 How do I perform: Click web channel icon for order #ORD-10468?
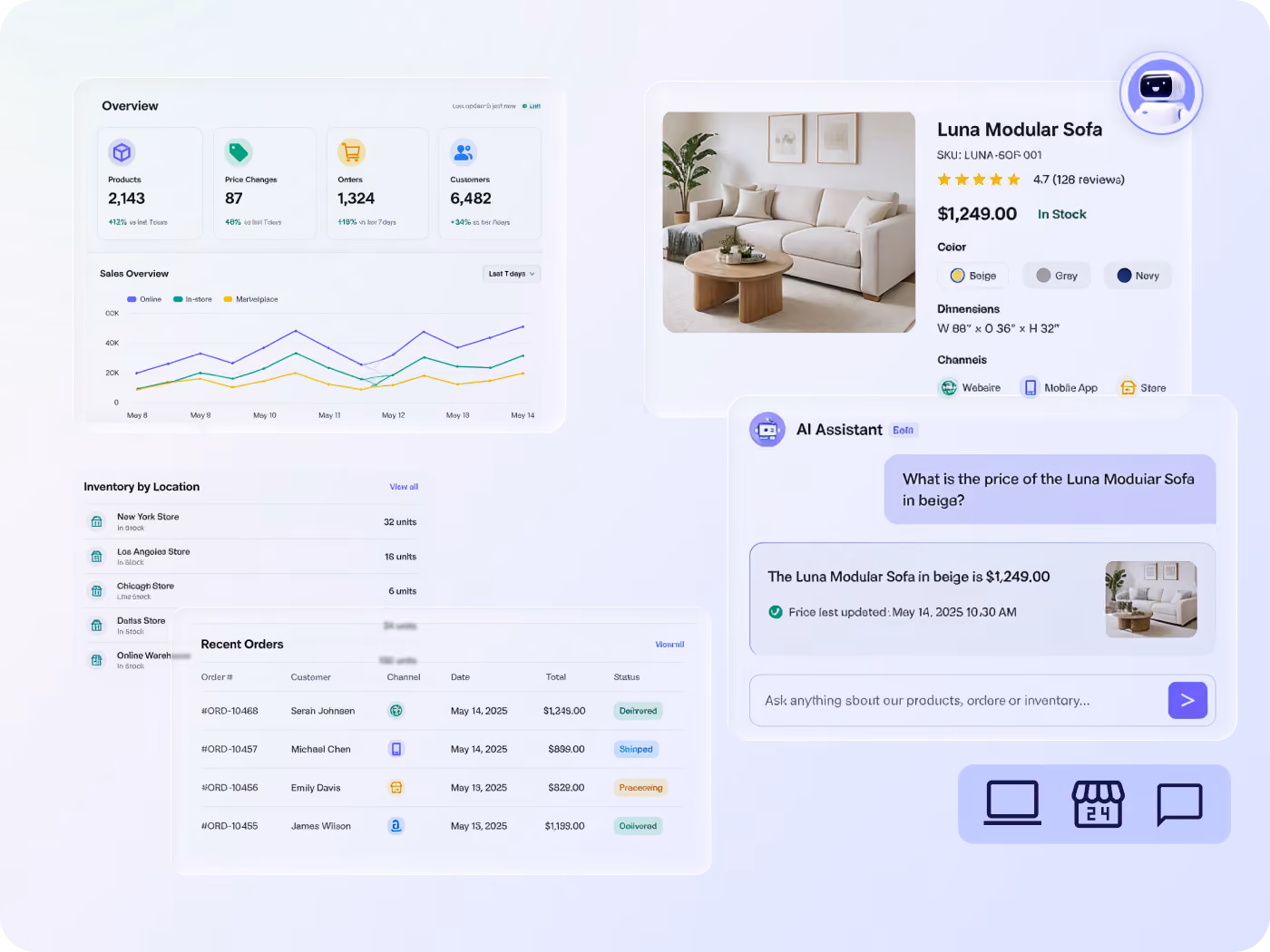click(x=396, y=711)
